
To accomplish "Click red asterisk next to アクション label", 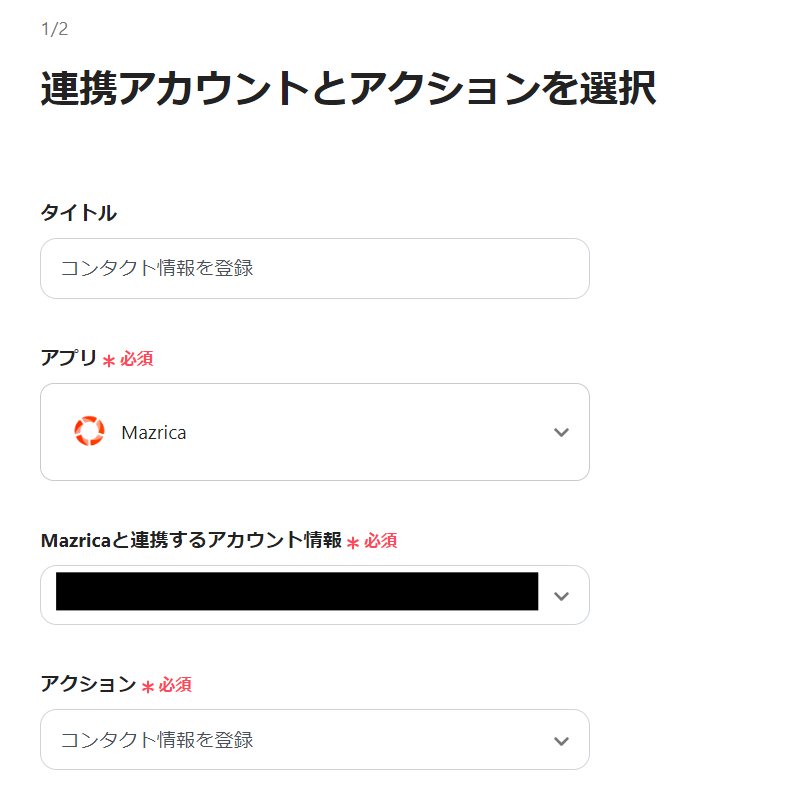I will [148, 687].
